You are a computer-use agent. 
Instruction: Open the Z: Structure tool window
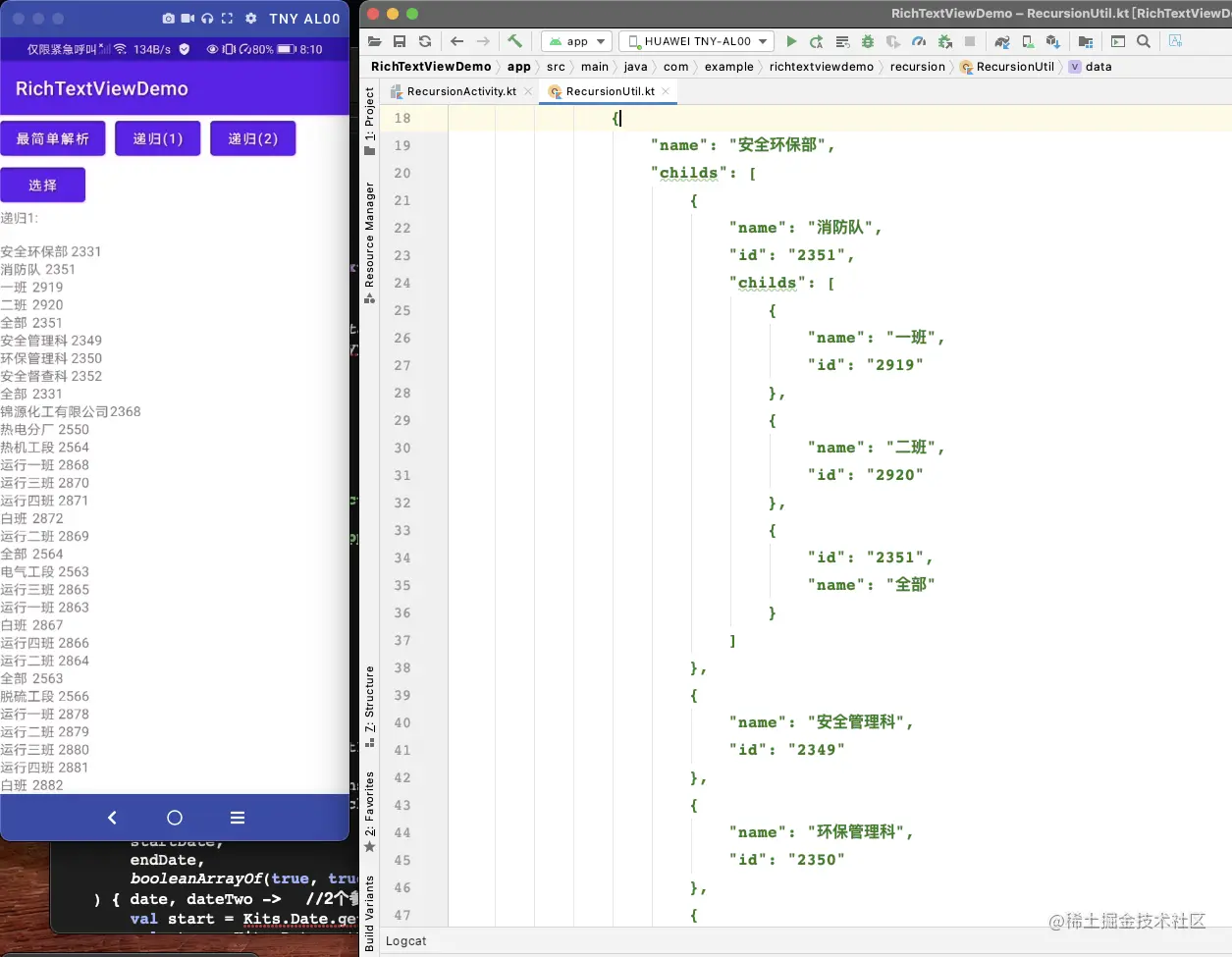pyautogui.click(x=370, y=707)
